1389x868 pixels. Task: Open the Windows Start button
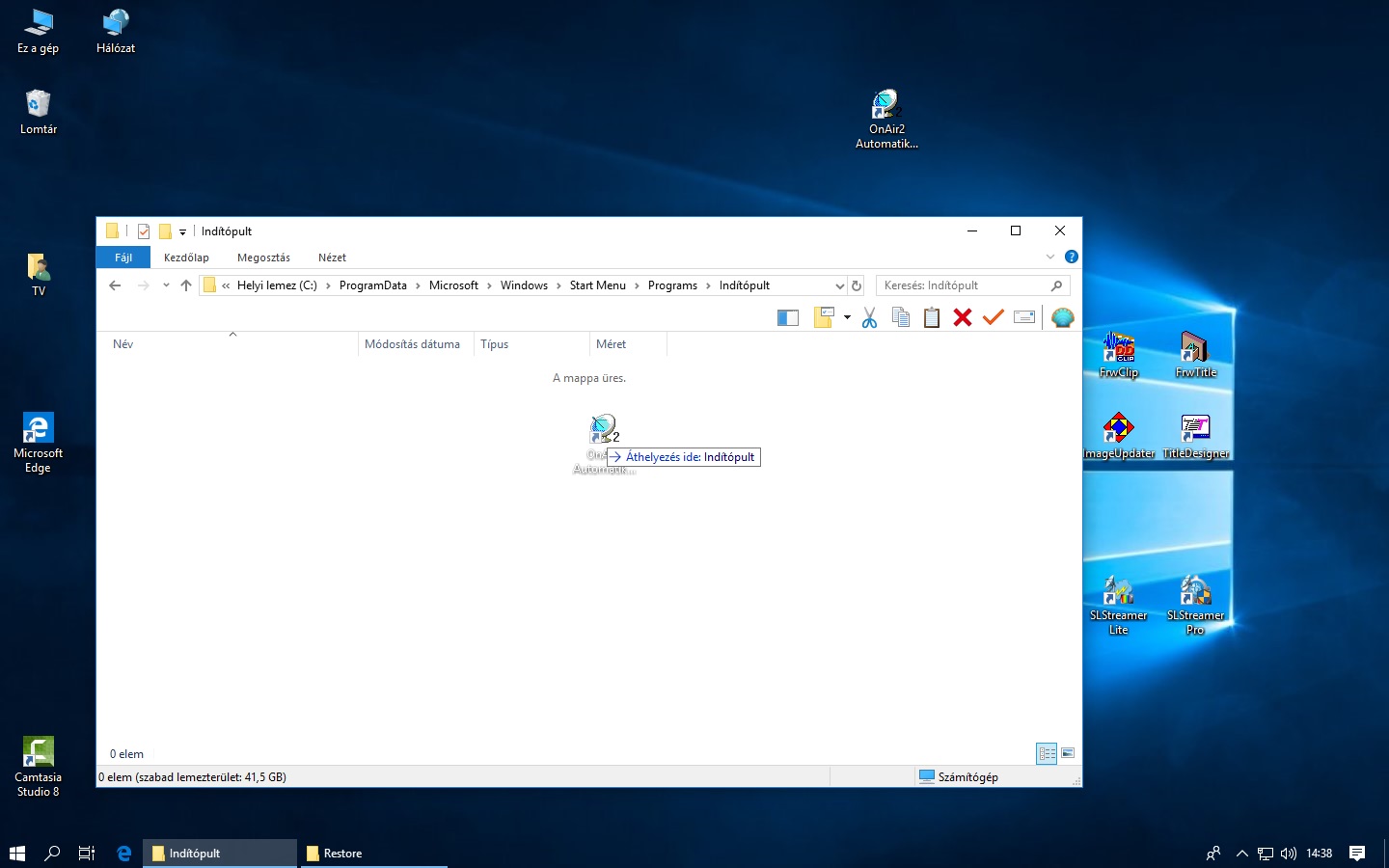tap(17, 853)
